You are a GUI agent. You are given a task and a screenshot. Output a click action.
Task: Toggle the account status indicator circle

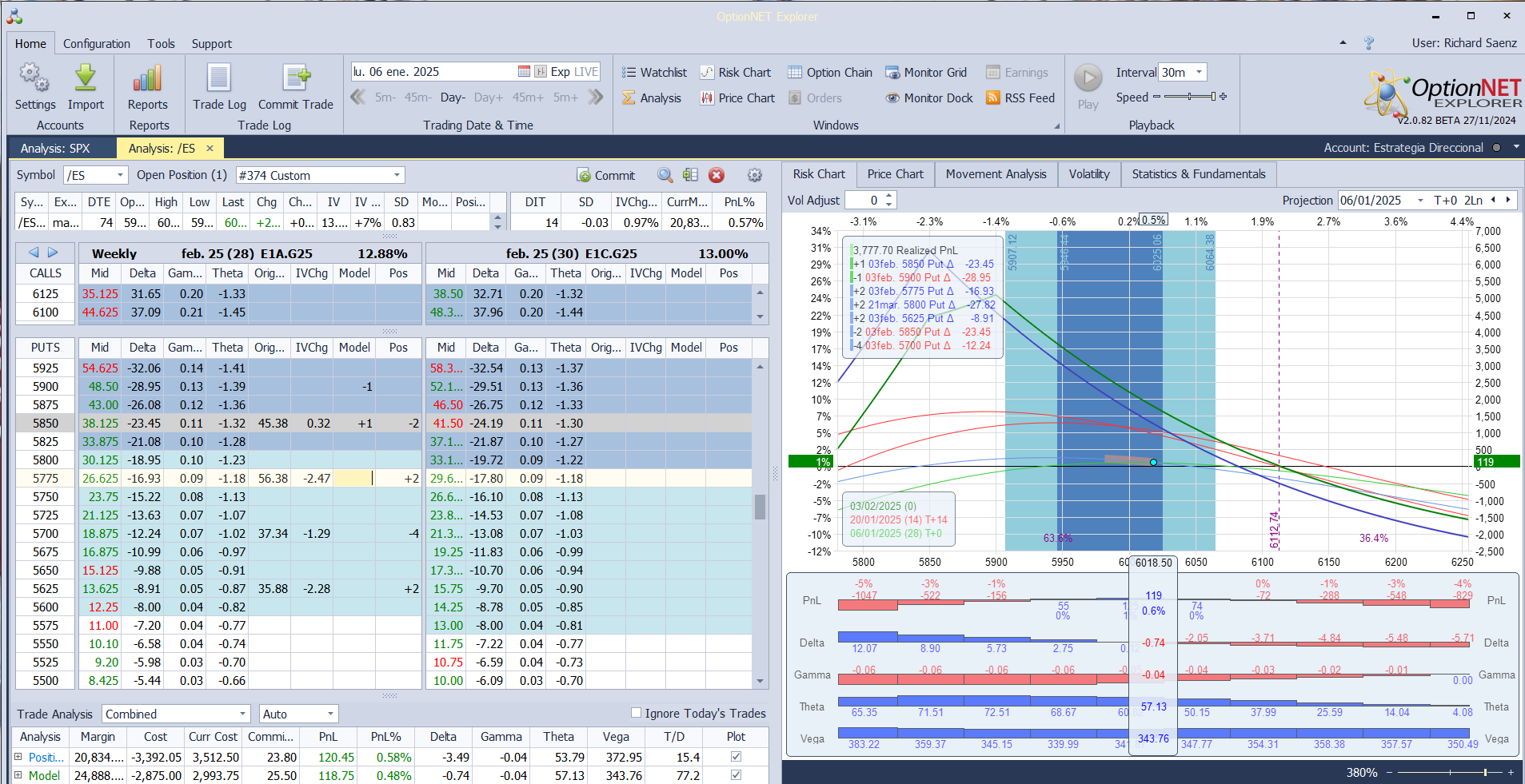coord(1496,148)
